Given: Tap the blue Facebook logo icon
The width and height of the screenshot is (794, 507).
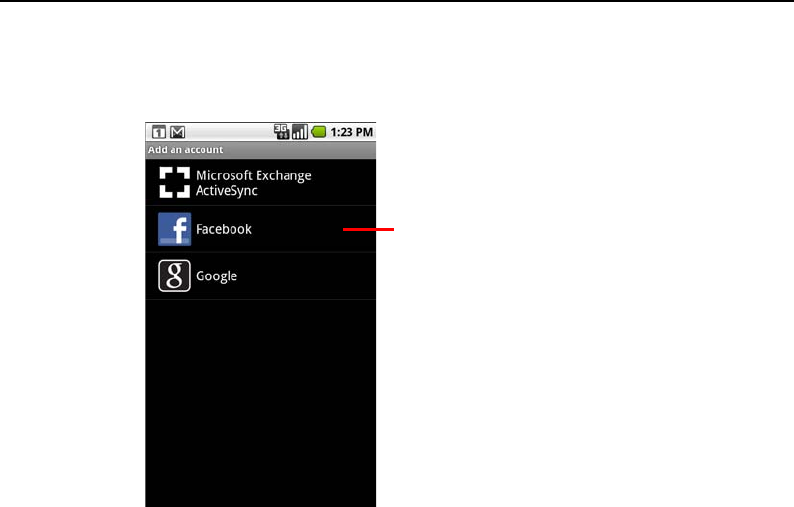Looking at the screenshot, I should coord(175,229).
